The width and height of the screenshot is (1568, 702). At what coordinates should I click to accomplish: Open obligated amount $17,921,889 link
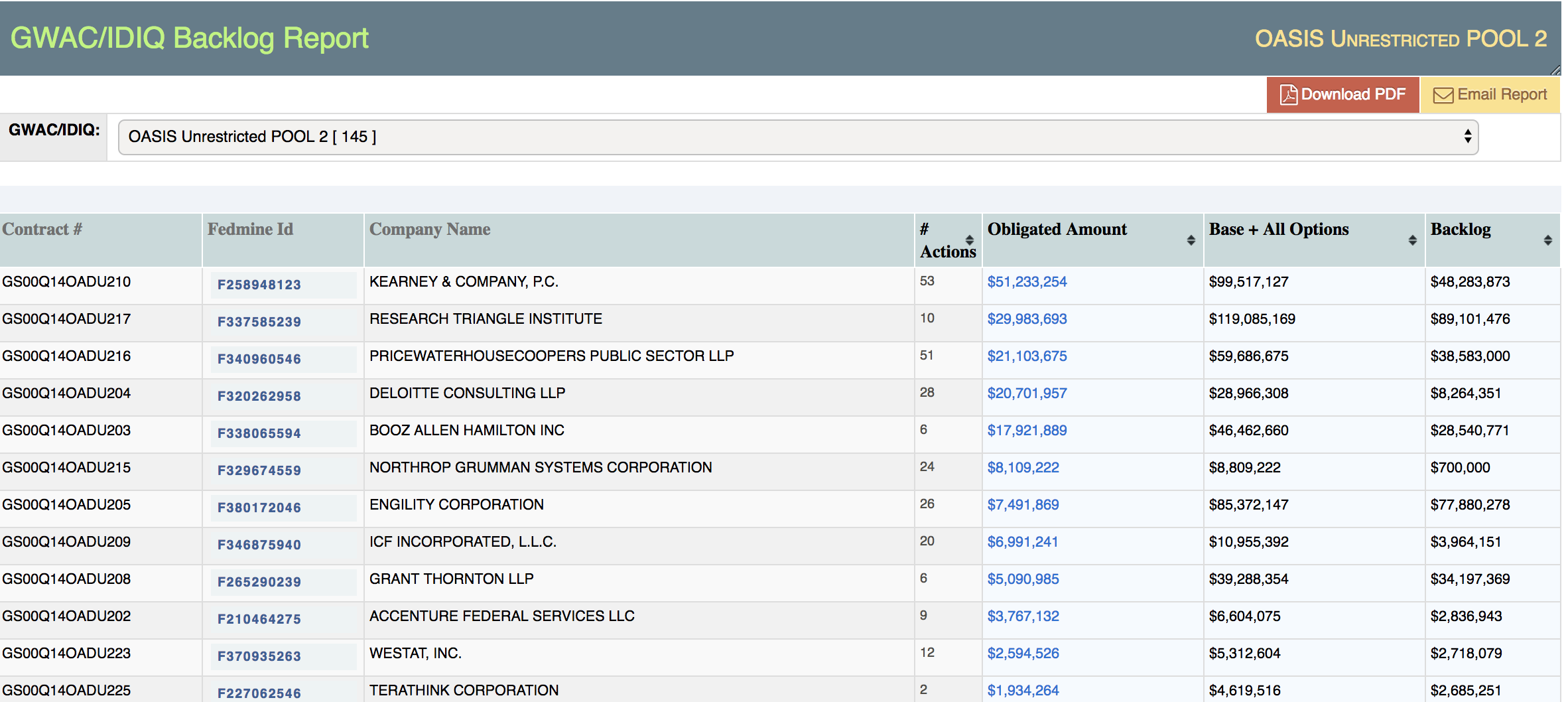[x=1027, y=431]
